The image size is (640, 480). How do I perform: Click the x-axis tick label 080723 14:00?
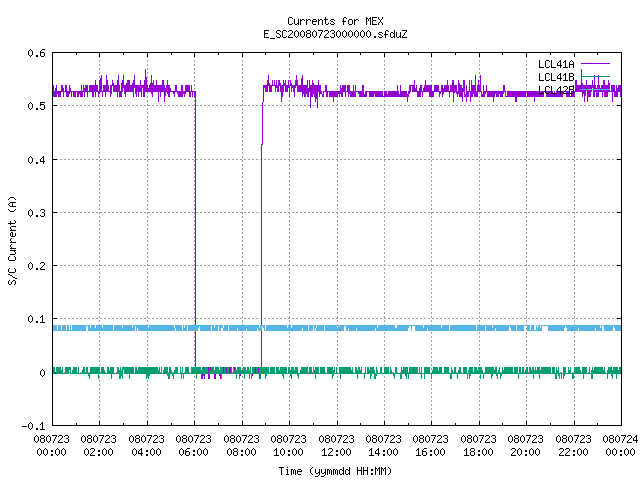tap(384, 446)
